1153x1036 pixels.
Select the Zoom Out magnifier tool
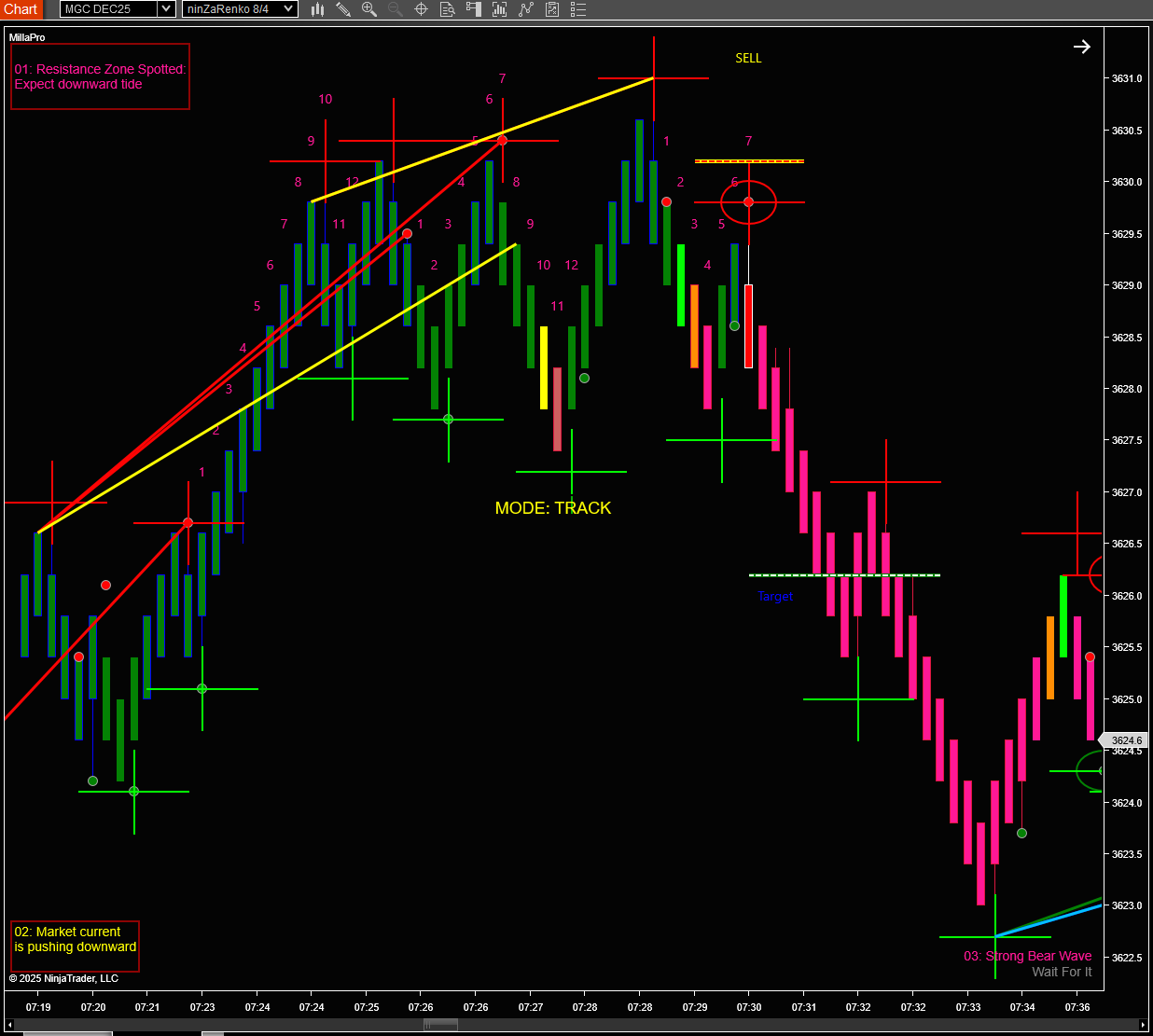point(394,9)
